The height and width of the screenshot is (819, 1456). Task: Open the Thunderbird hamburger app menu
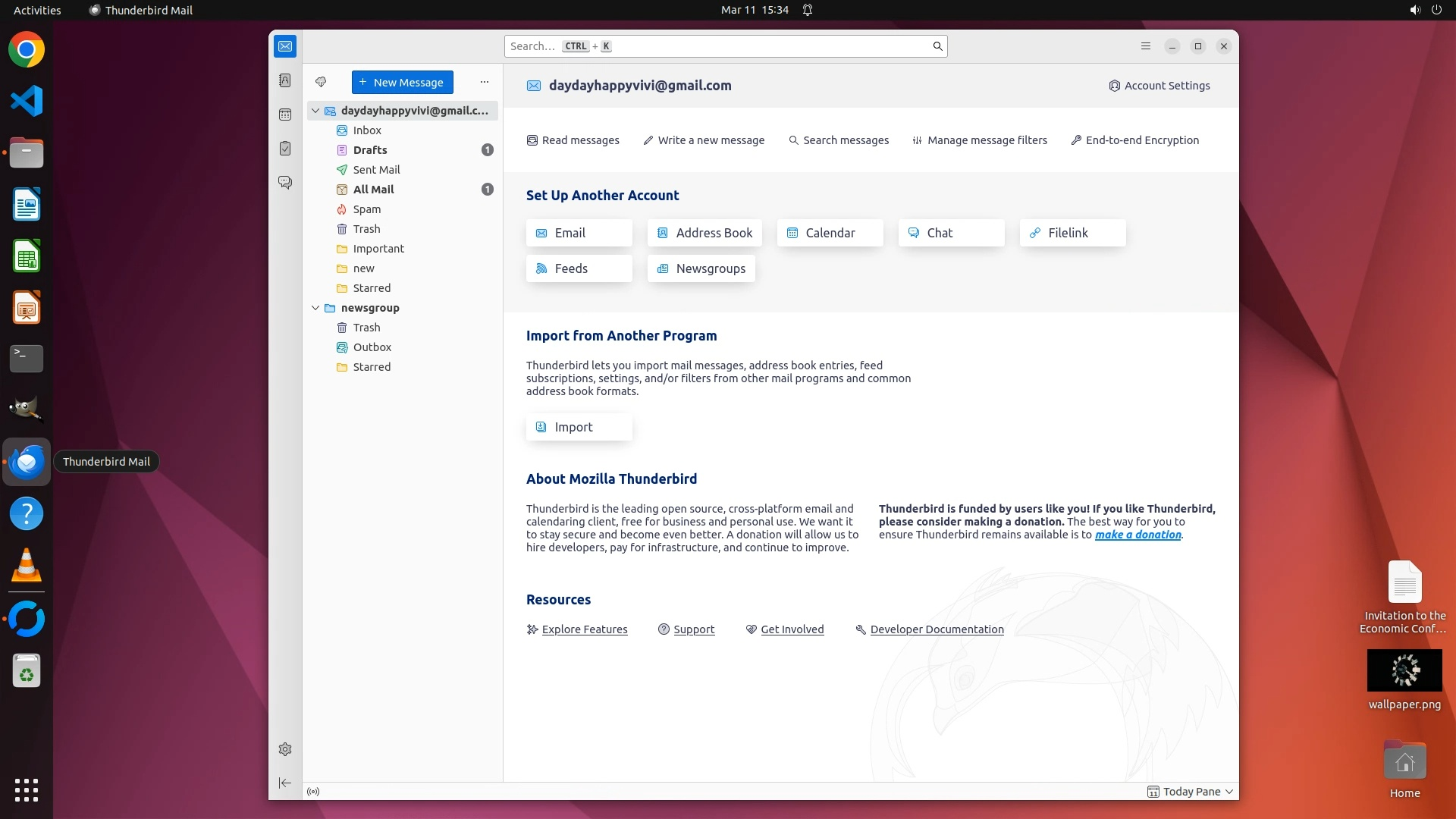1146,46
